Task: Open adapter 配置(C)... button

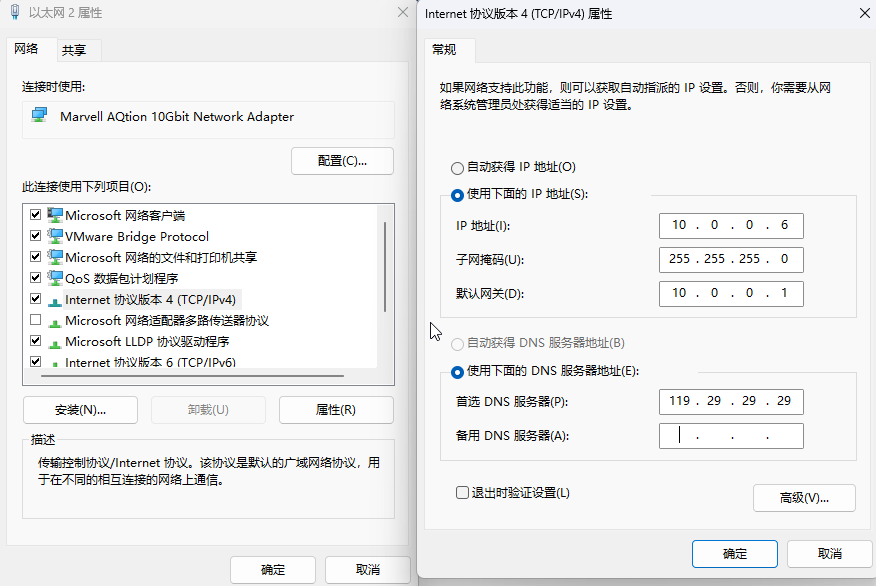Action: point(342,161)
